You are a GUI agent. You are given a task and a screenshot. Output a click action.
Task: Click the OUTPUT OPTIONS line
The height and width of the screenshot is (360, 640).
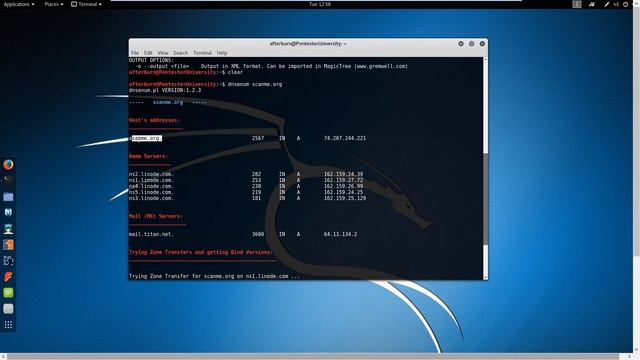[151, 60]
